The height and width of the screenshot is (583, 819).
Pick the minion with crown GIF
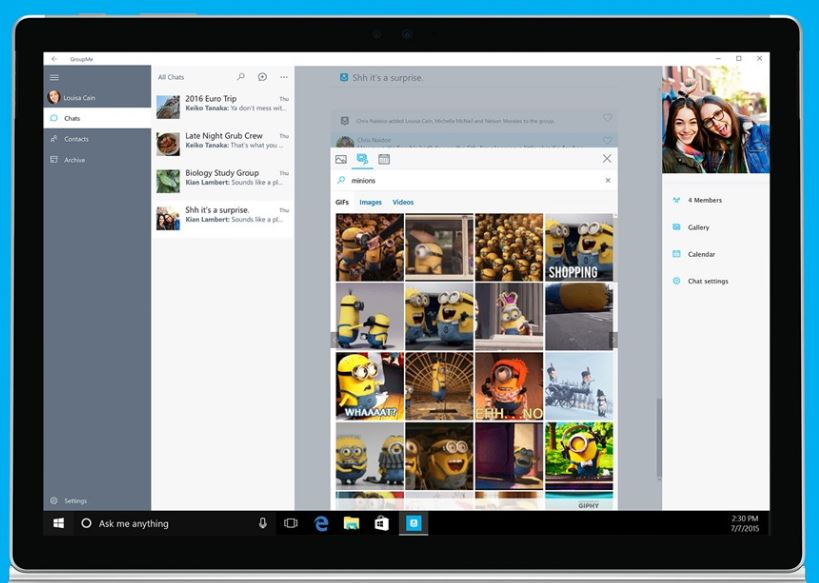click(509, 317)
